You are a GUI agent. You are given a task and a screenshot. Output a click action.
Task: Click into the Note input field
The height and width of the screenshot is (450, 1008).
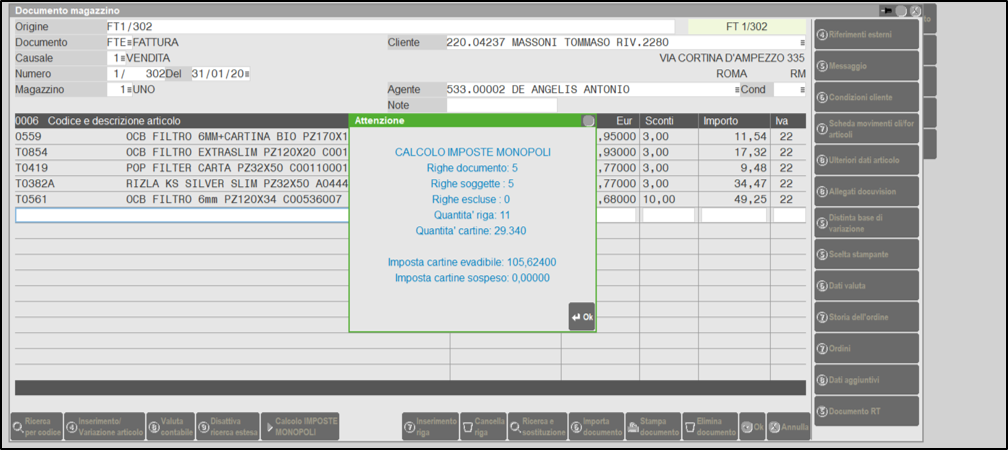501,105
